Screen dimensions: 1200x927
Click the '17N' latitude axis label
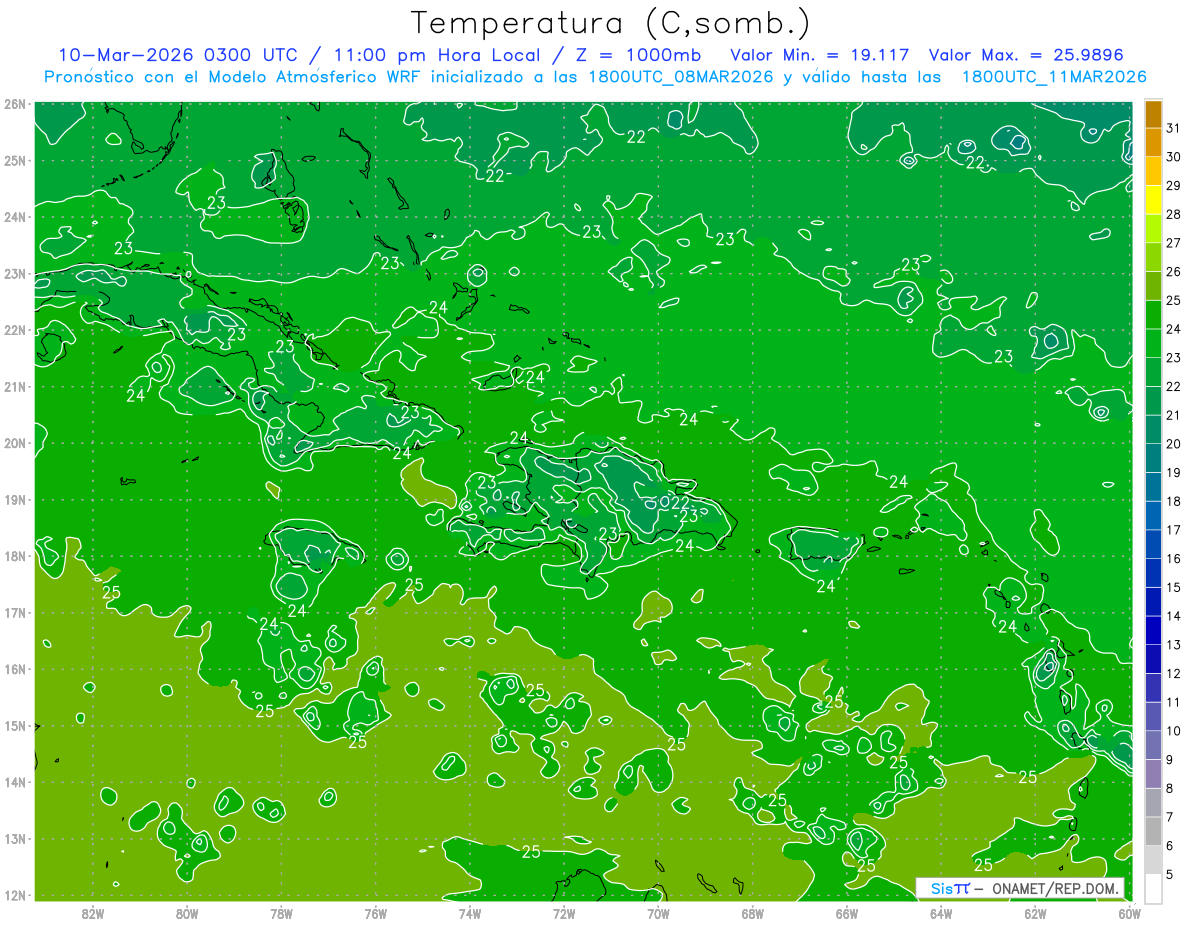(16, 612)
